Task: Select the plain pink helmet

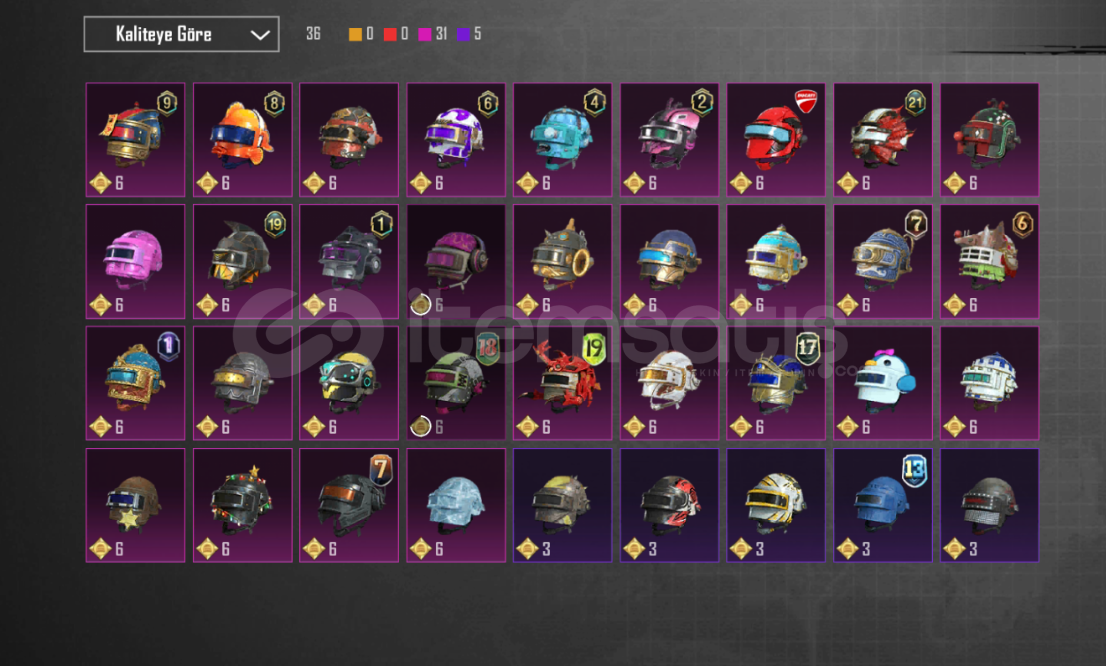Action: 135,262
